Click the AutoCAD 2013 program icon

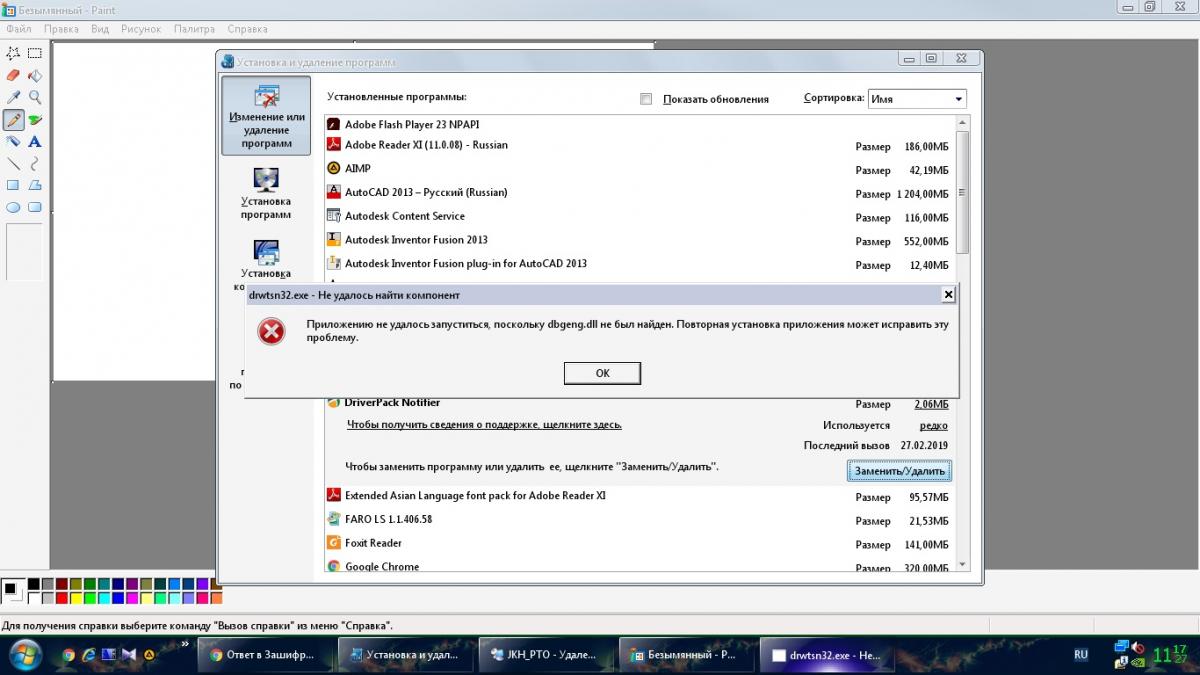[334, 192]
